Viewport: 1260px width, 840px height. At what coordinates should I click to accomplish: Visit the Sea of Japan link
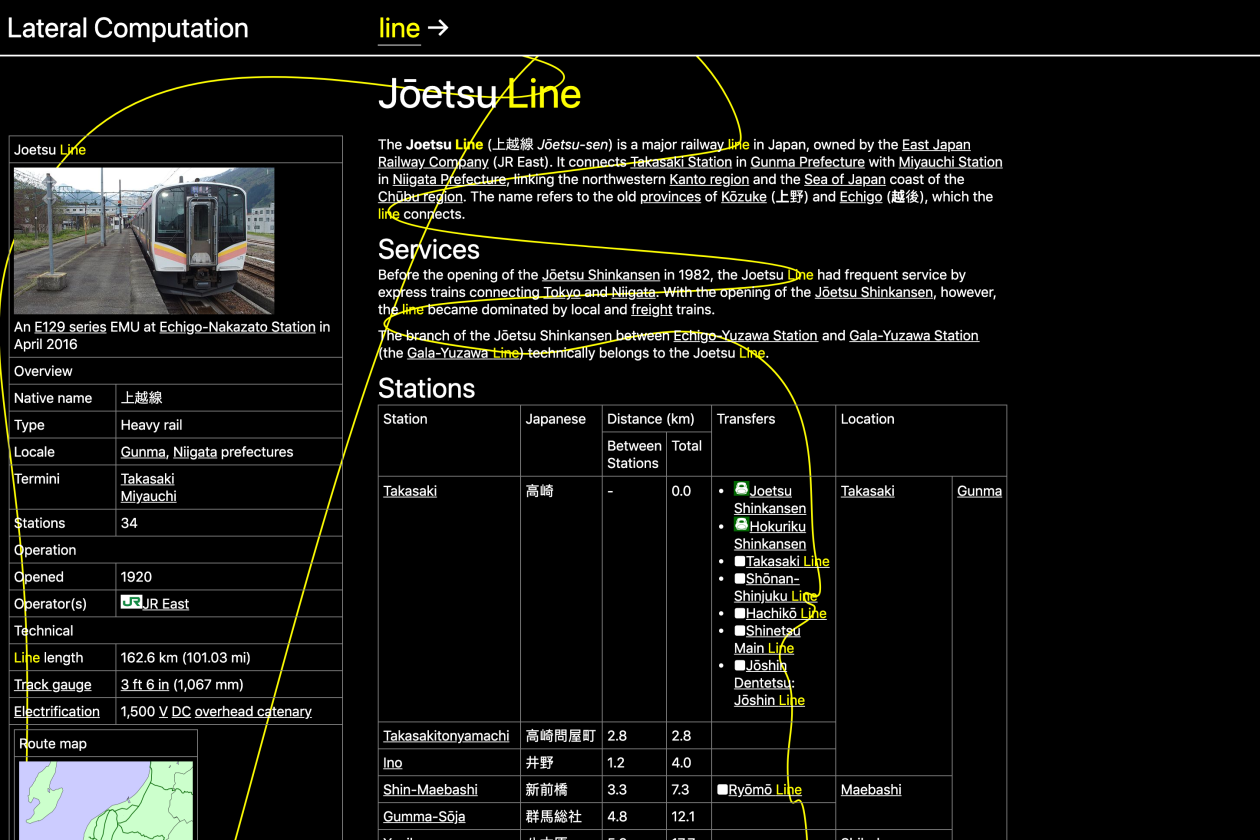click(845, 180)
